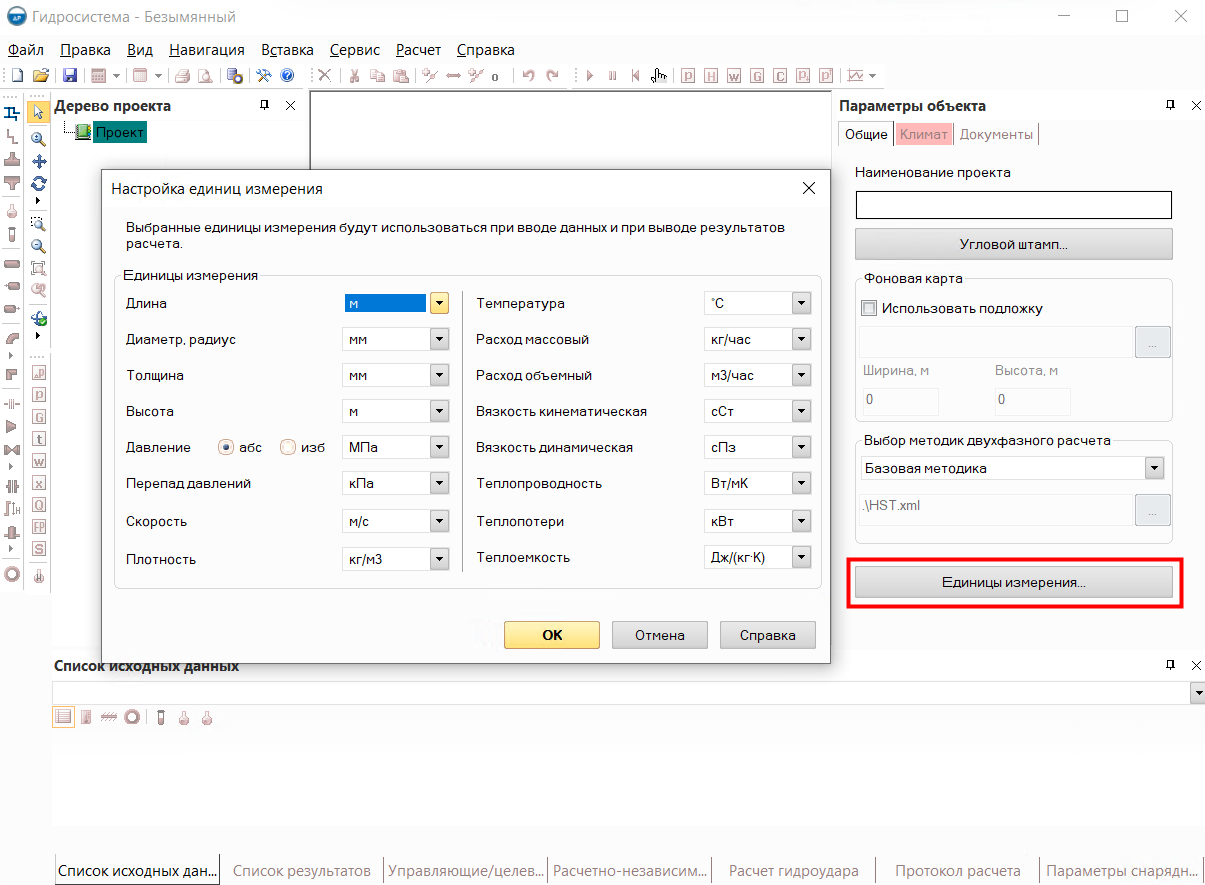Click the blue help question mark icon
The width and height of the screenshot is (1205, 885).
point(287,75)
